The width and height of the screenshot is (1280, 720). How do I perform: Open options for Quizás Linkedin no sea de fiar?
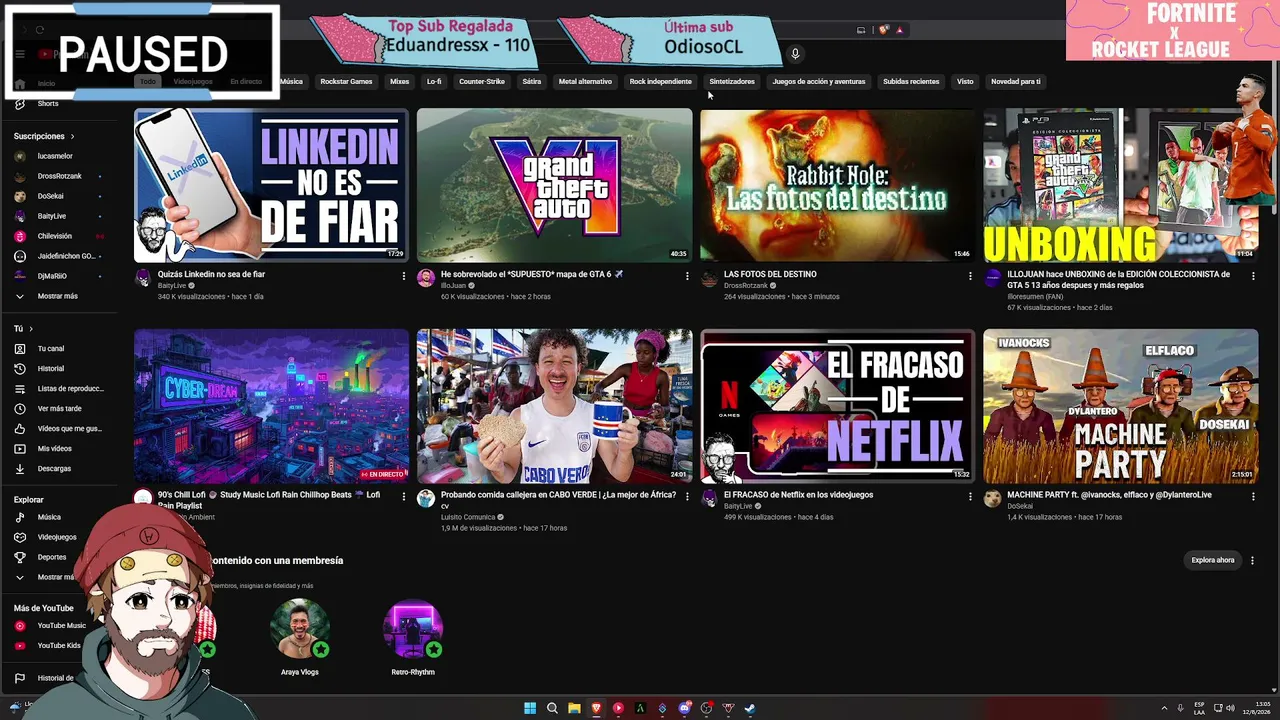pos(404,276)
